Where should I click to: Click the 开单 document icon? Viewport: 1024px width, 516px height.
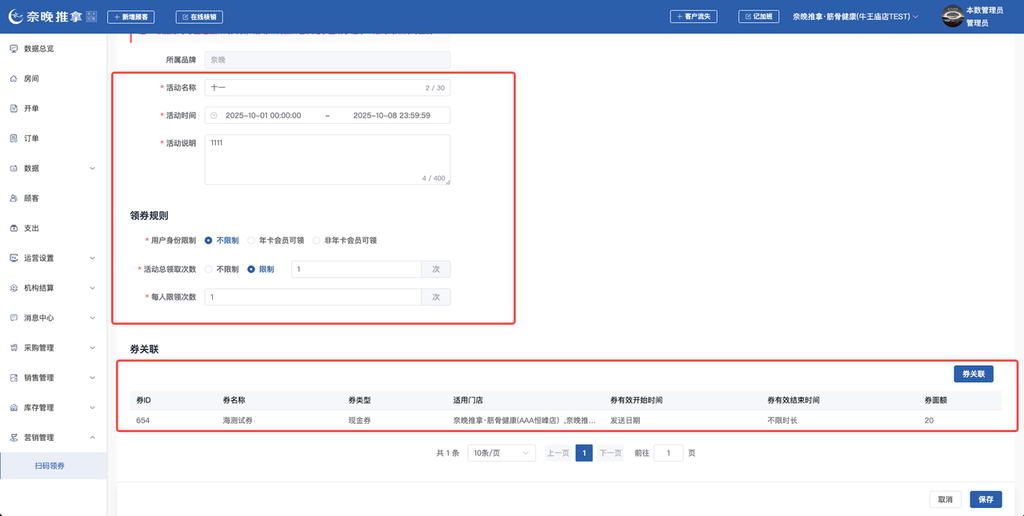point(14,108)
